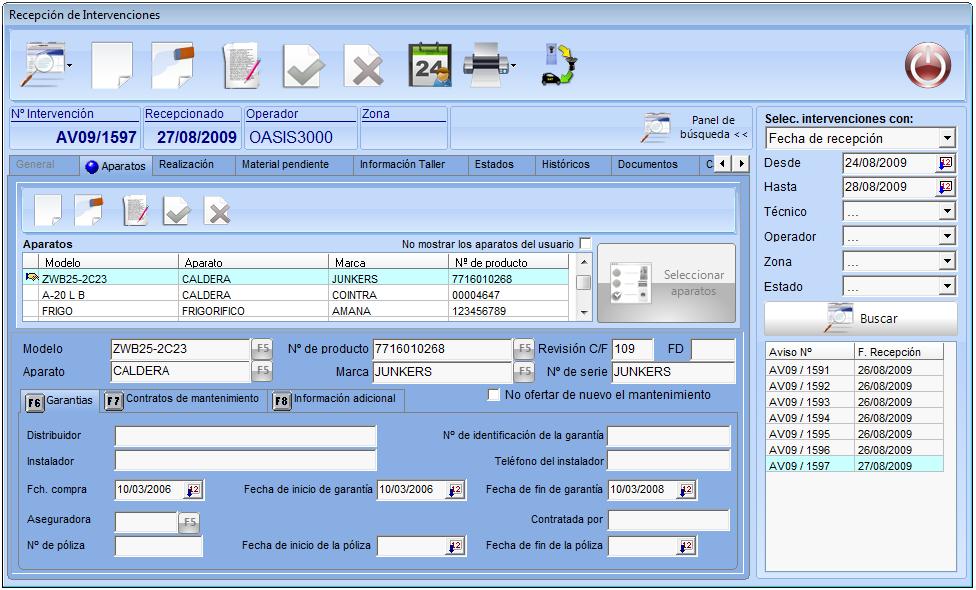The image size is (976, 590).
Task: Select aviso AV09 / 1591 in results list
Action: click(x=854, y=370)
